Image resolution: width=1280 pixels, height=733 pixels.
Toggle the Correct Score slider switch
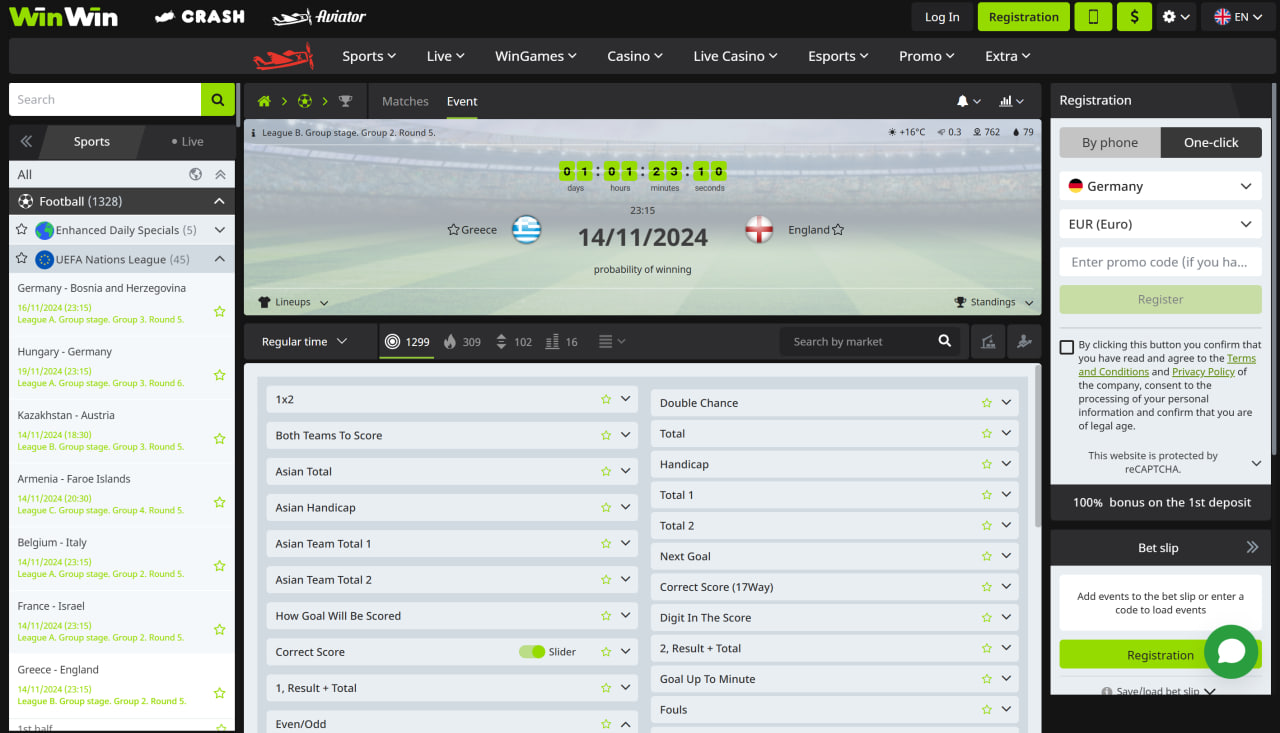point(532,652)
